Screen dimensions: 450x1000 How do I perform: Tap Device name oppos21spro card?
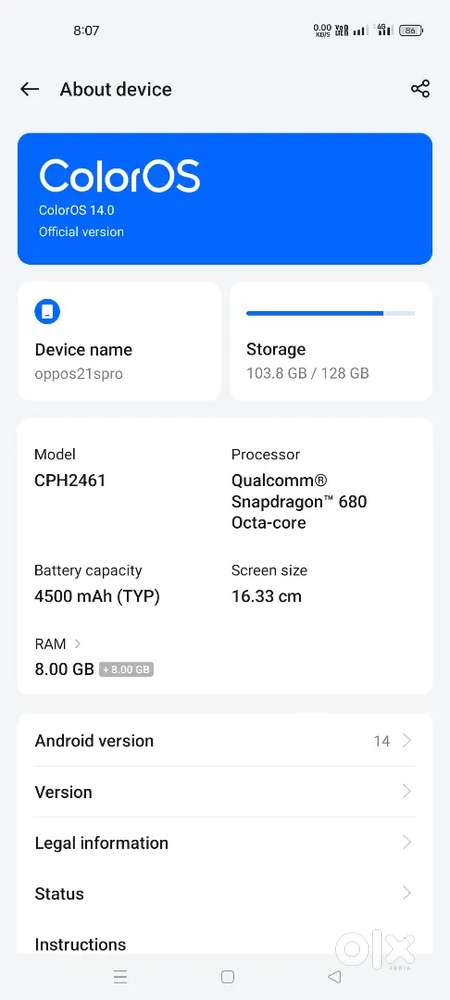(119, 341)
